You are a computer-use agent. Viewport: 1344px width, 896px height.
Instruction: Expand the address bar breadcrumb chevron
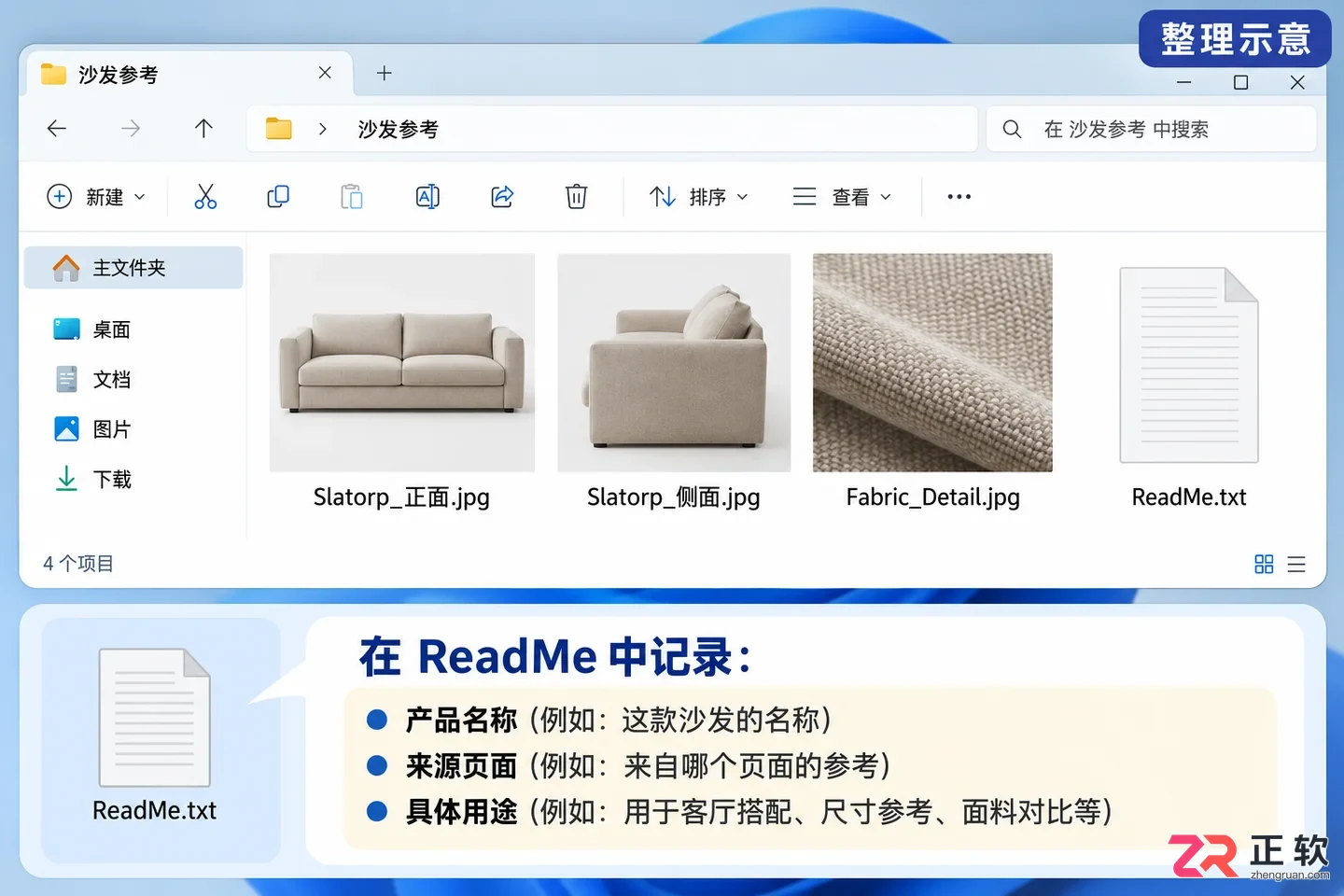[x=323, y=129]
